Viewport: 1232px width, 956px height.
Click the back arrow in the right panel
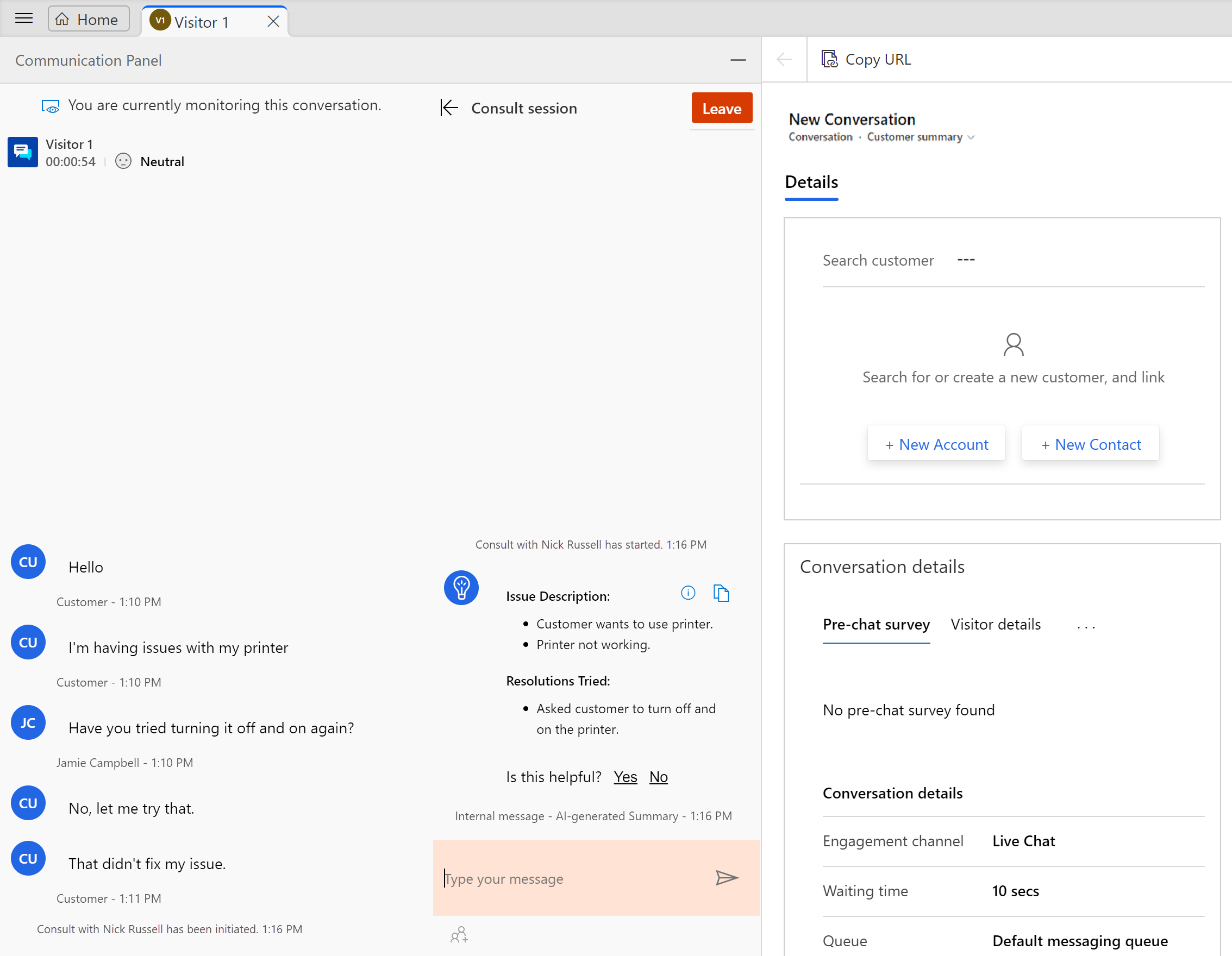pos(784,58)
